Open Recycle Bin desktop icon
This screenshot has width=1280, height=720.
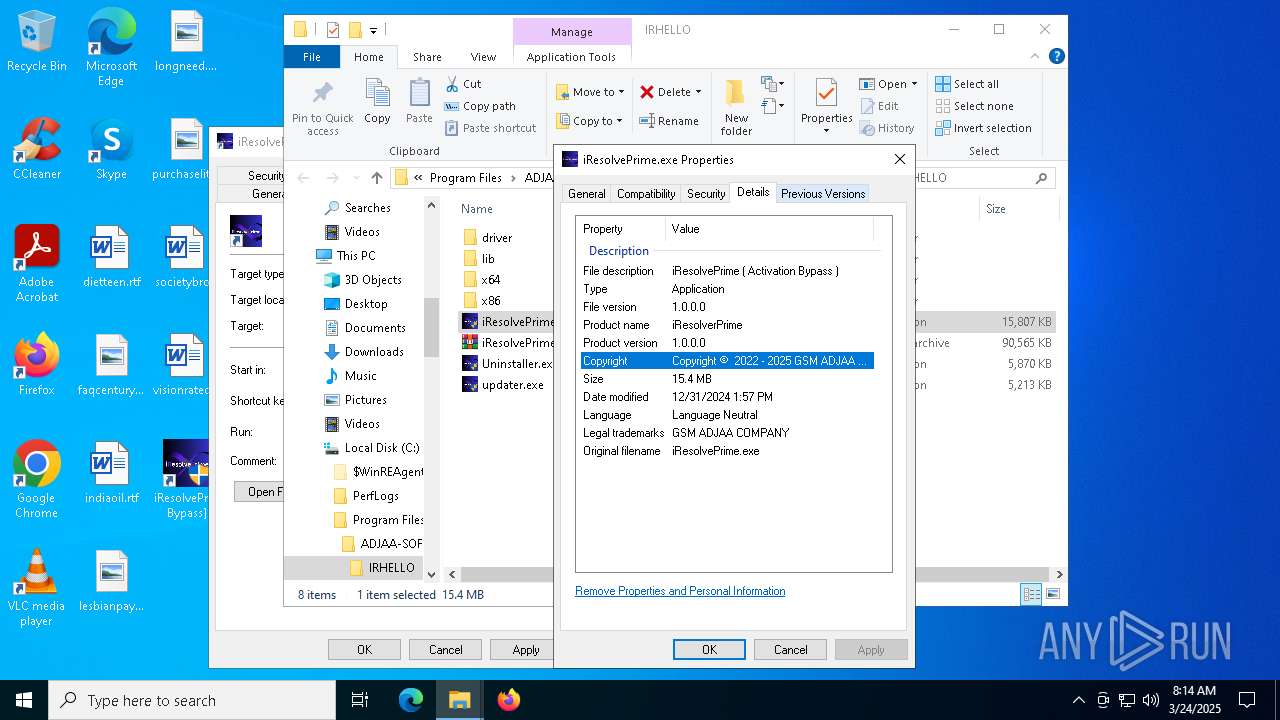pos(37,42)
